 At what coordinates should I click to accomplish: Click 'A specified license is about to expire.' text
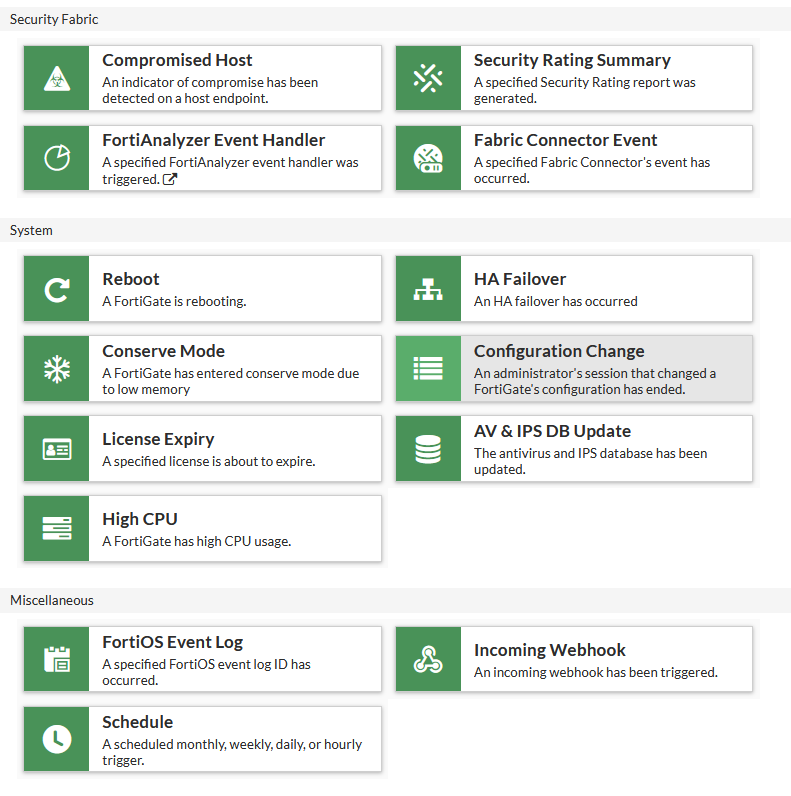(x=209, y=461)
